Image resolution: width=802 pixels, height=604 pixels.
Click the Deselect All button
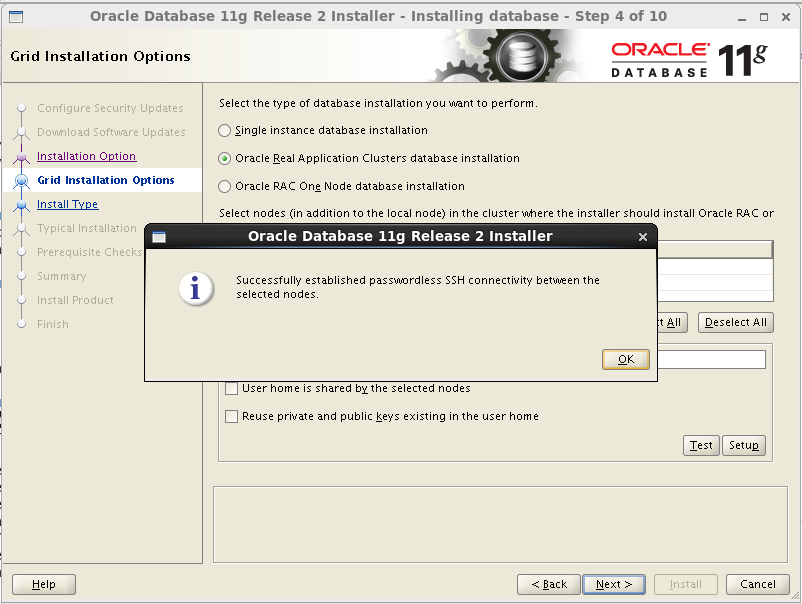pos(736,322)
